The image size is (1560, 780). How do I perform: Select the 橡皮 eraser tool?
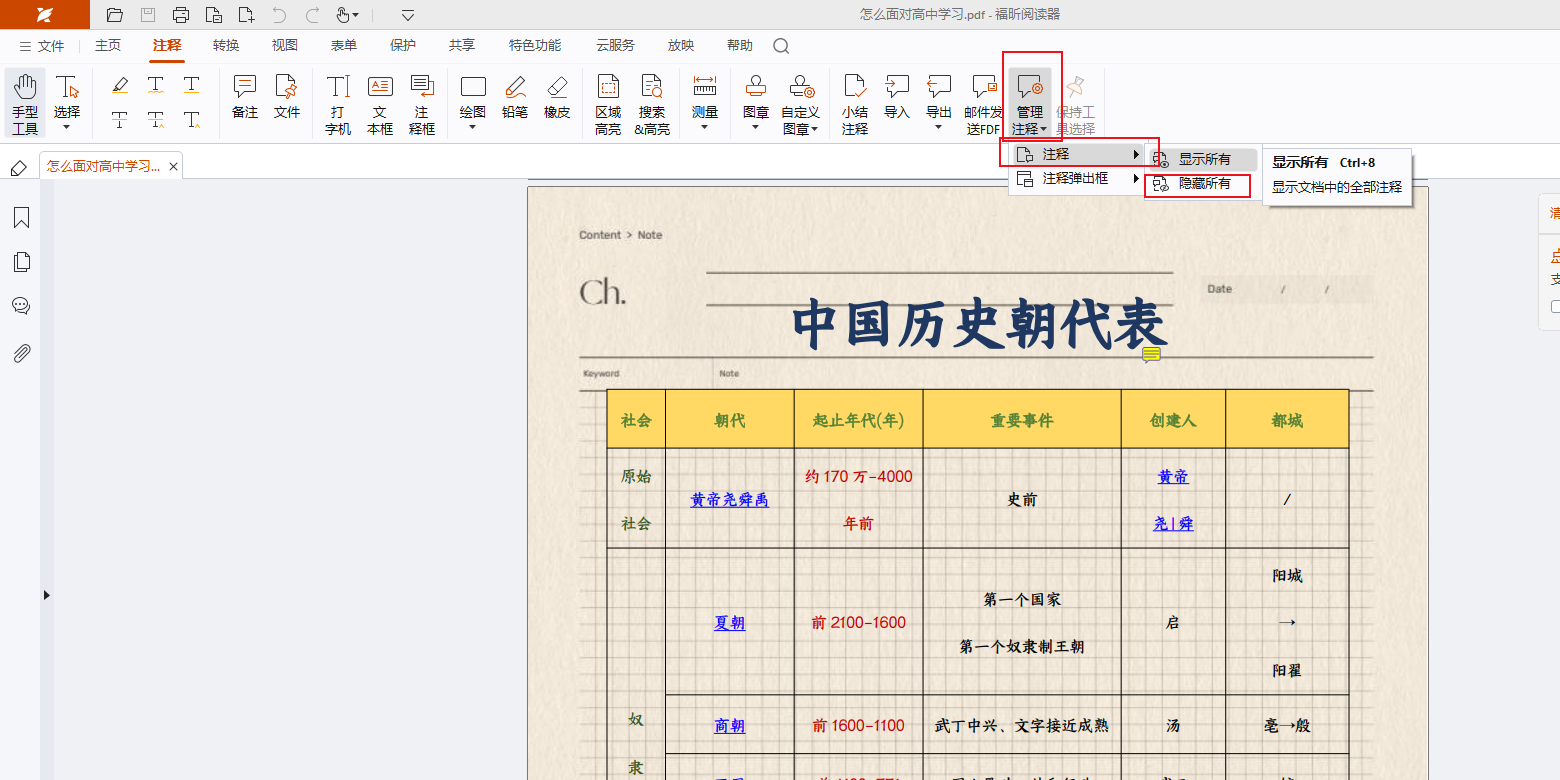[x=557, y=97]
